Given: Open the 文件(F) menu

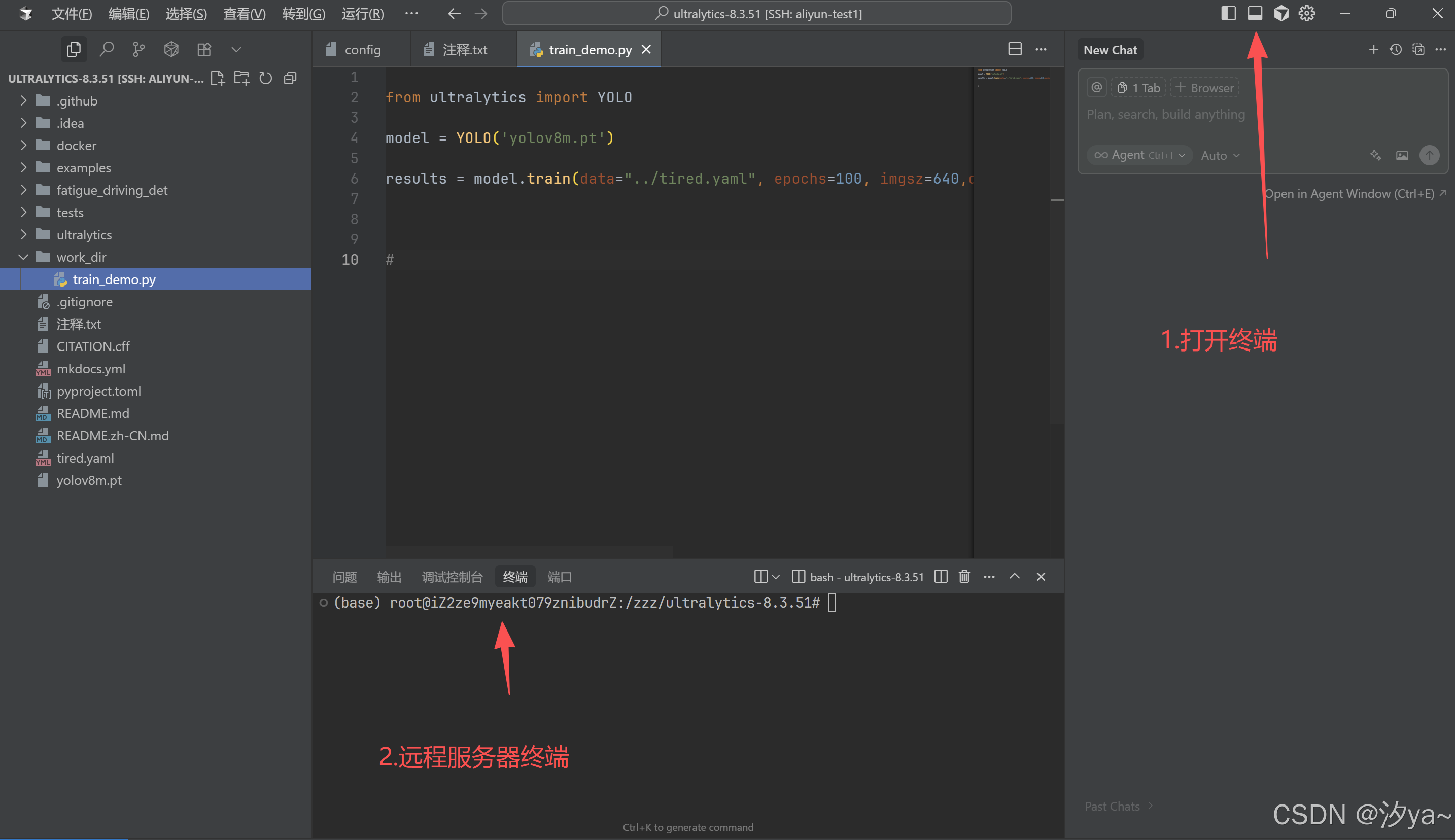Looking at the screenshot, I should [71, 14].
